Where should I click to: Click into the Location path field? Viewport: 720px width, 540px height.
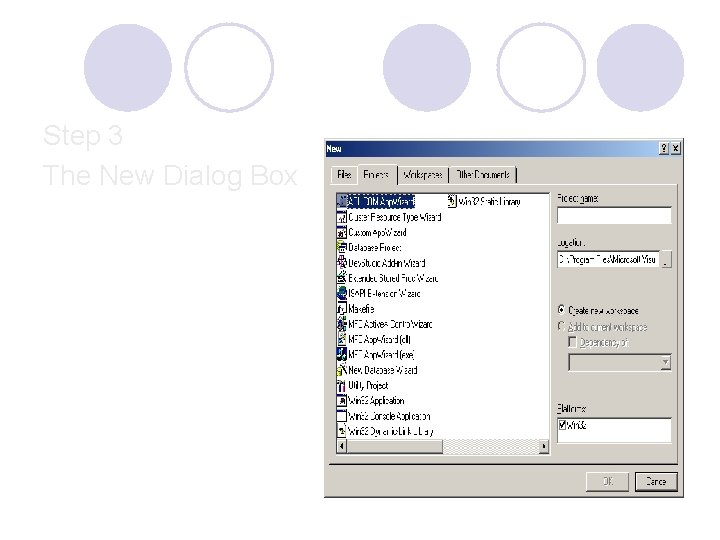[x=608, y=259]
